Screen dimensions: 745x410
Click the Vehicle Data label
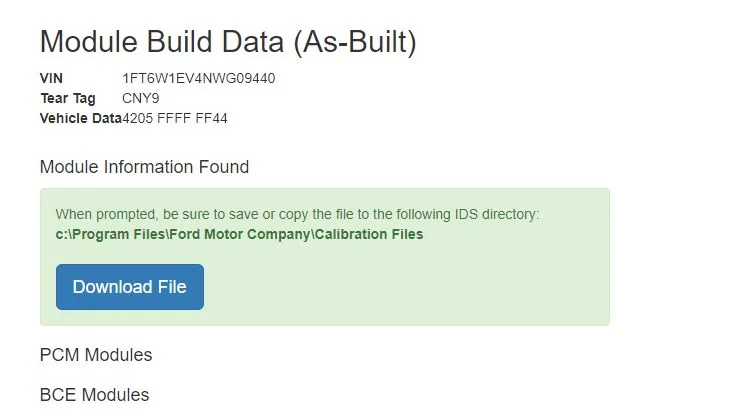click(80, 119)
